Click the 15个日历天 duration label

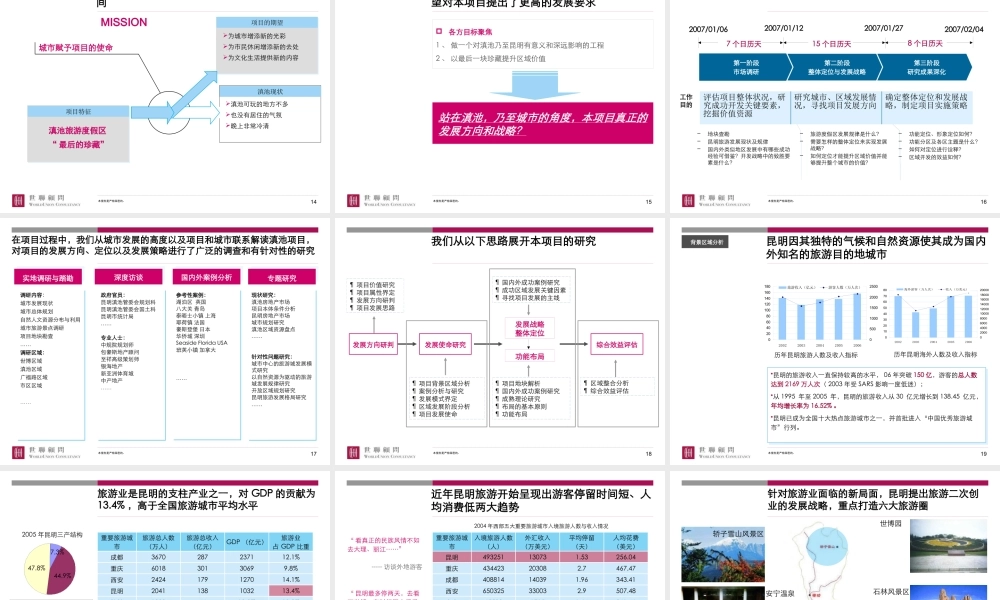click(x=831, y=44)
